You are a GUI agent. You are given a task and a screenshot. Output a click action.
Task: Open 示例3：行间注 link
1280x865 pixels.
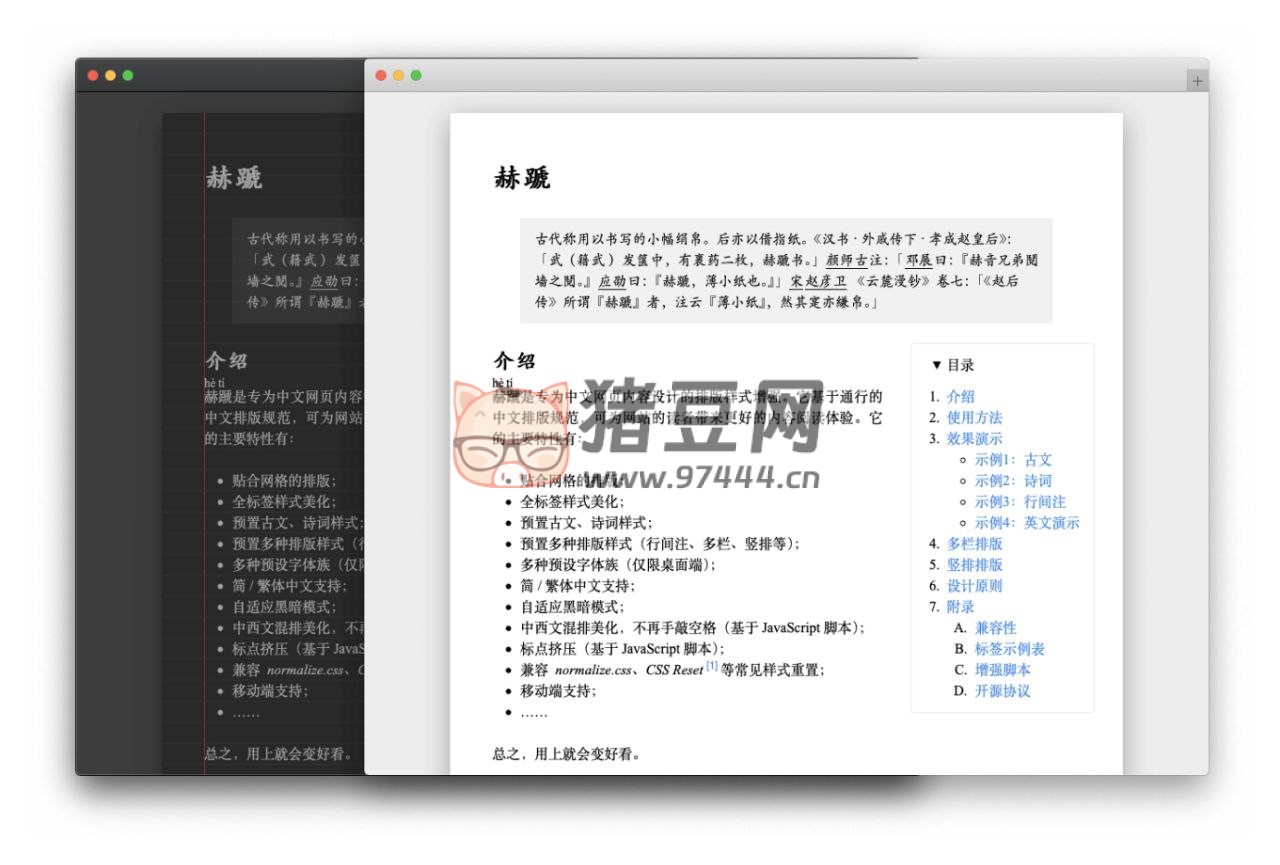click(x=1020, y=502)
